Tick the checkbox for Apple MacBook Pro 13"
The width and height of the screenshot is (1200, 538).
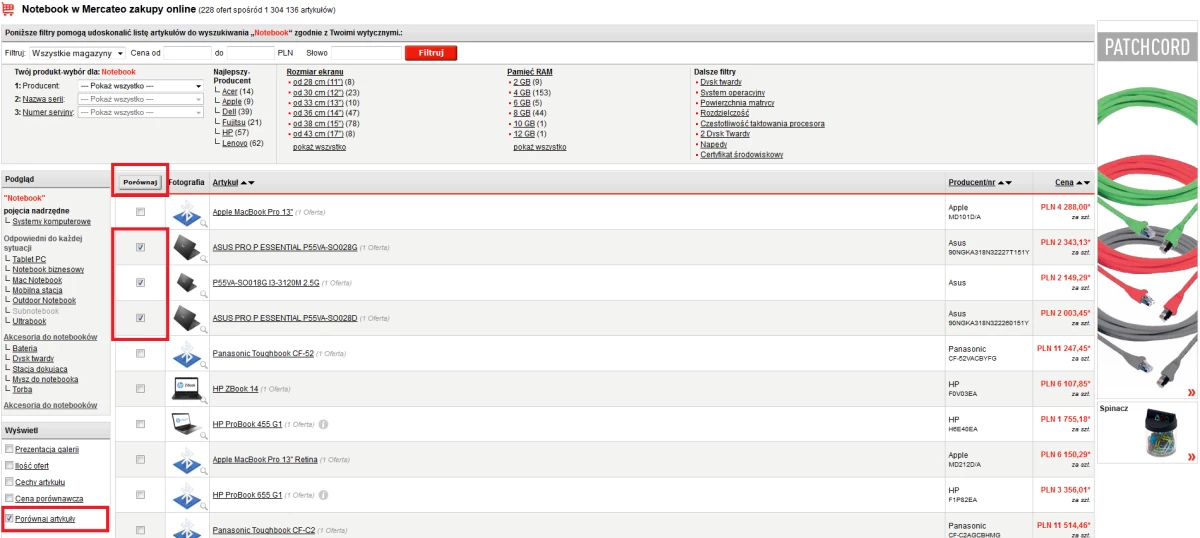click(140, 212)
